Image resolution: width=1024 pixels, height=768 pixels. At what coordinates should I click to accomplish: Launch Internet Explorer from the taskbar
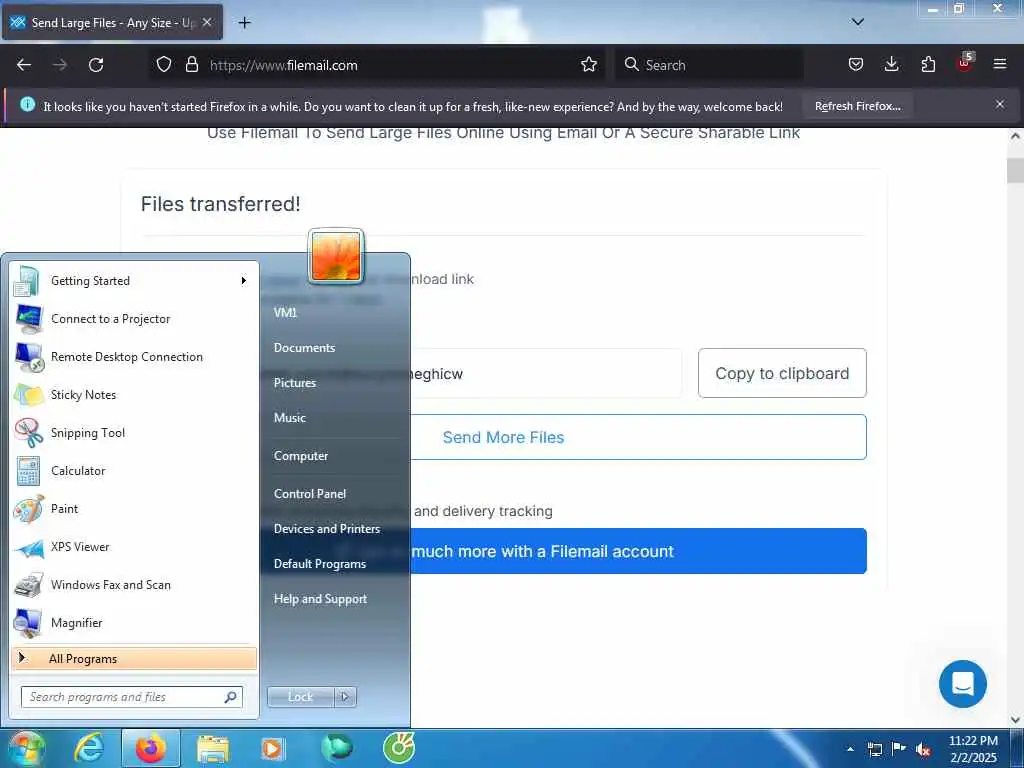tap(89, 748)
